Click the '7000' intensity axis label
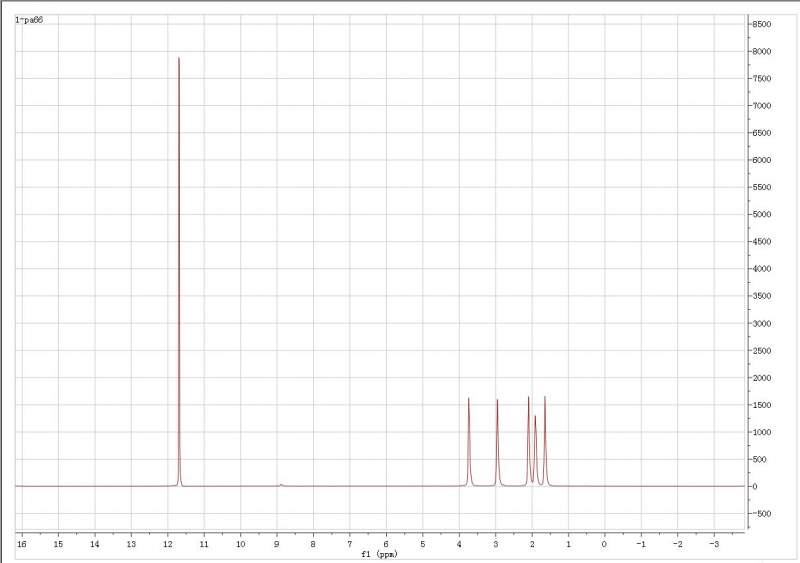800x563 pixels. tap(762, 106)
